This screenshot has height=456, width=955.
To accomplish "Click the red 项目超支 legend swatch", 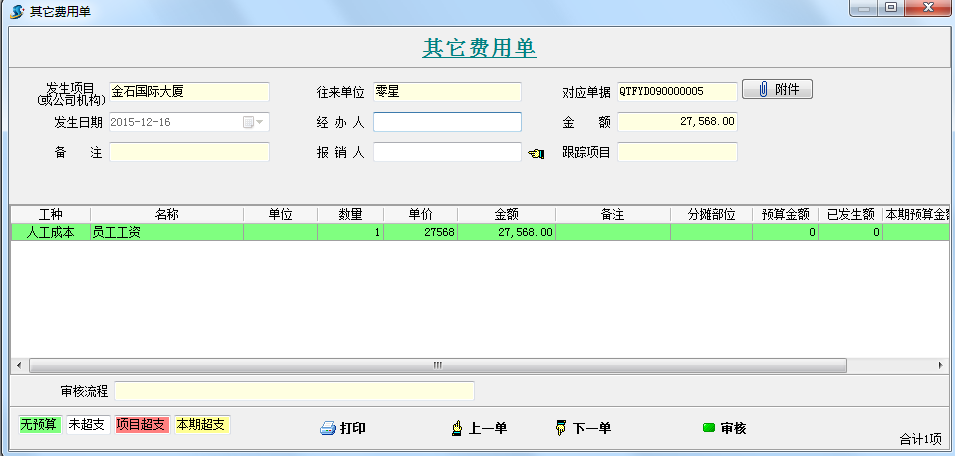I will (x=143, y=424).
